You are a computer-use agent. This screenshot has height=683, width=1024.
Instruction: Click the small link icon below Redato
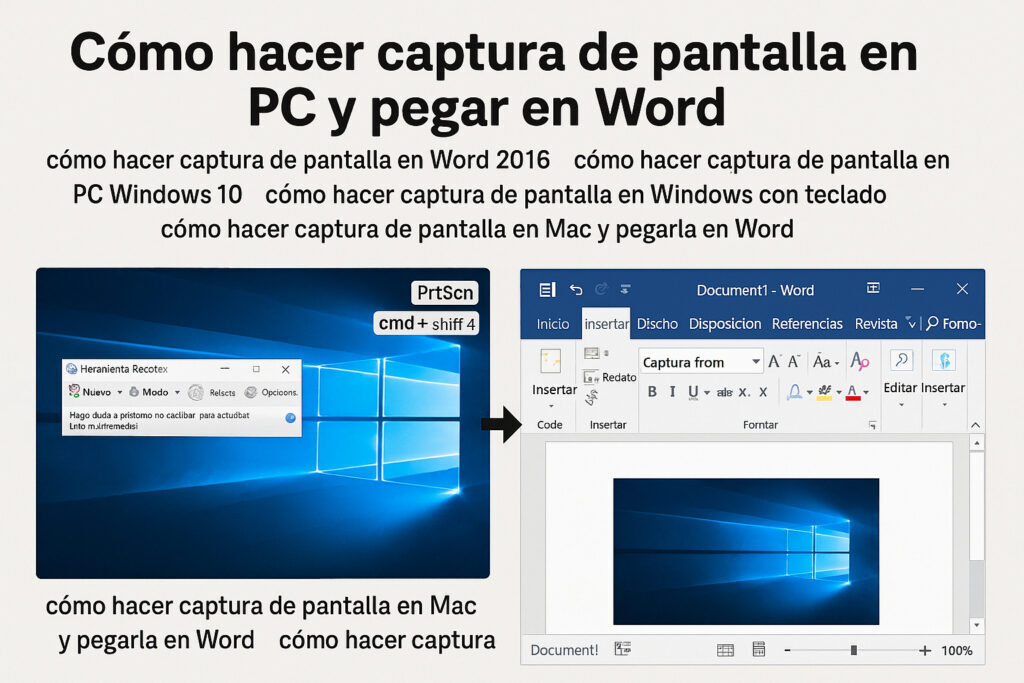pyautogui.click(x=592, y=397)
